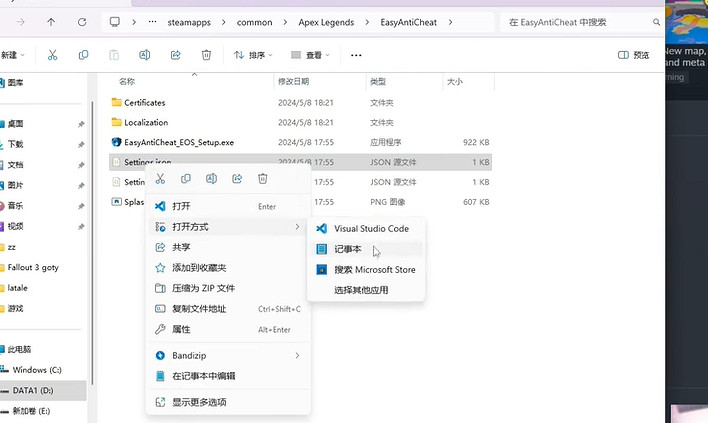Viewport: 708px width, 423px height.
Task: Sort by 名称 column header
Action: click(127, 82)
